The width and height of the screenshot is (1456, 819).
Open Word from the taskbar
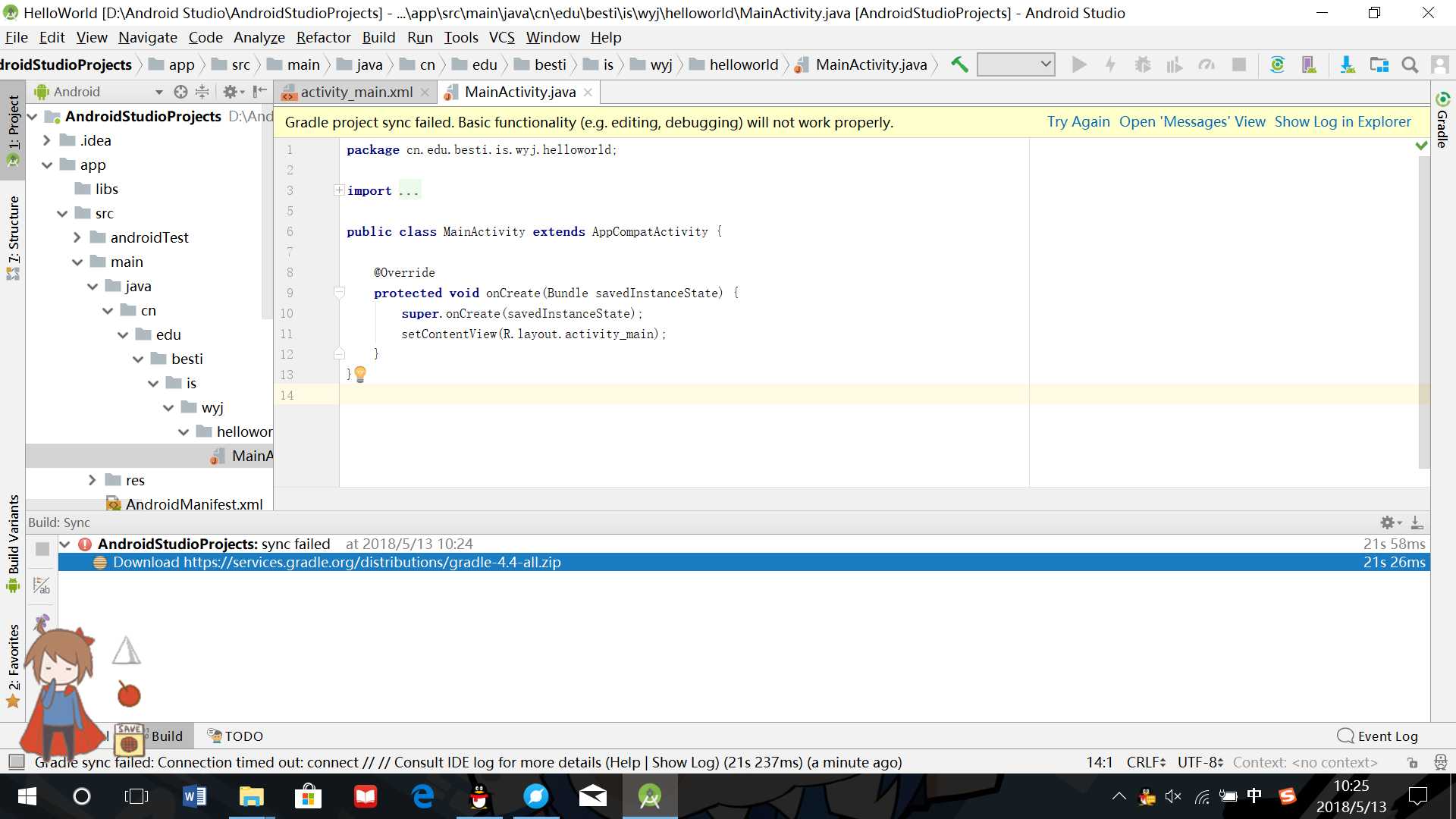pos(195,796)
